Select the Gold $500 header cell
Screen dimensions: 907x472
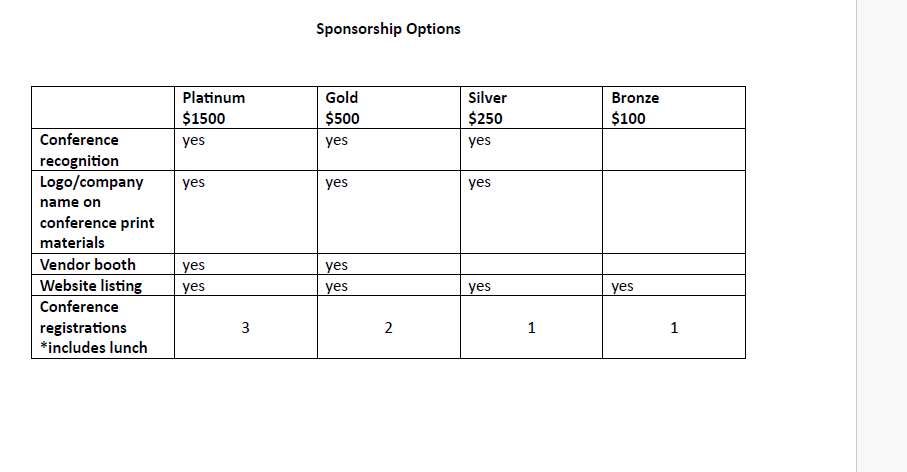tap(389, 108)
